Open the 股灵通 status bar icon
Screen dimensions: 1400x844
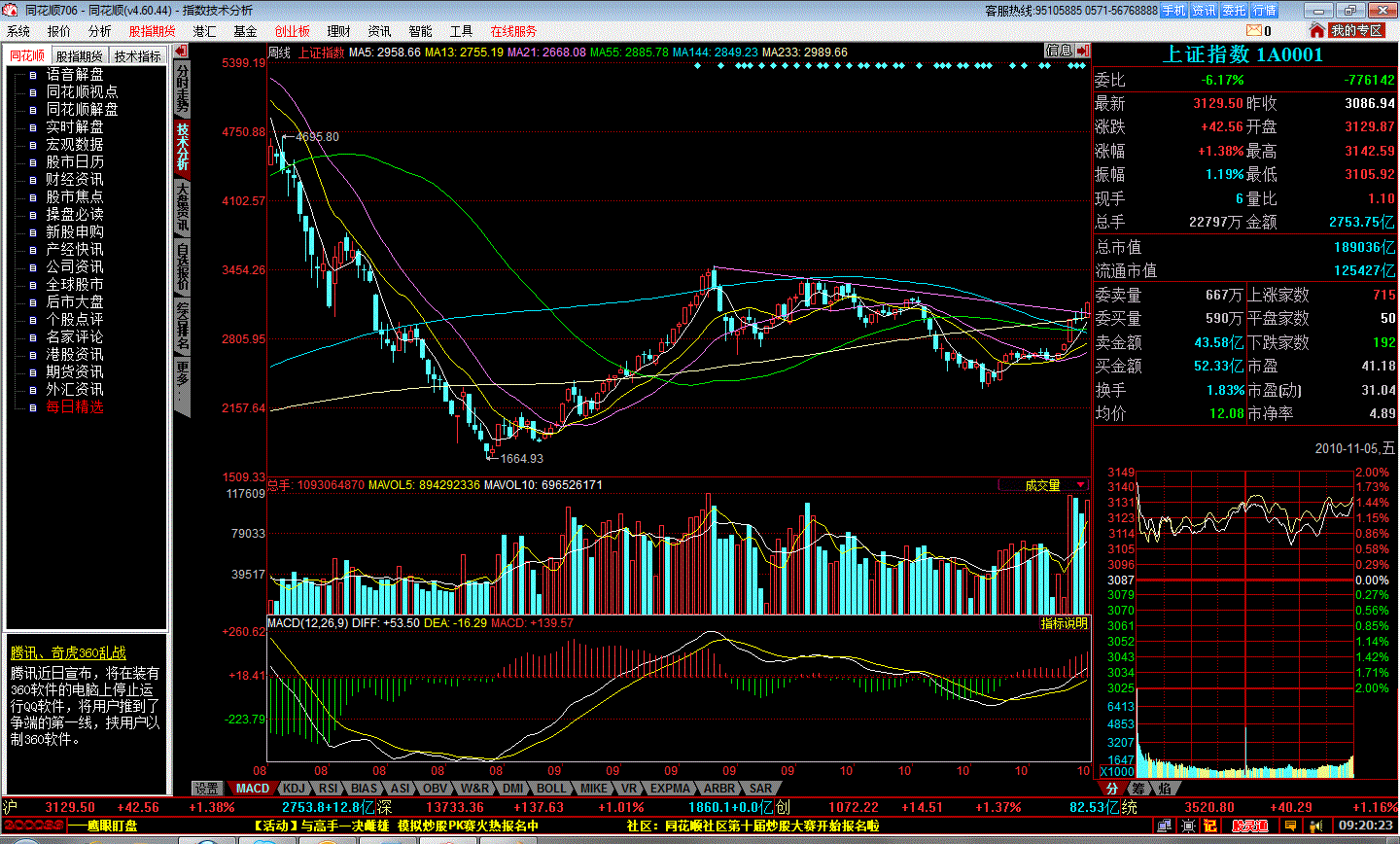click(x=1250, y=826)
